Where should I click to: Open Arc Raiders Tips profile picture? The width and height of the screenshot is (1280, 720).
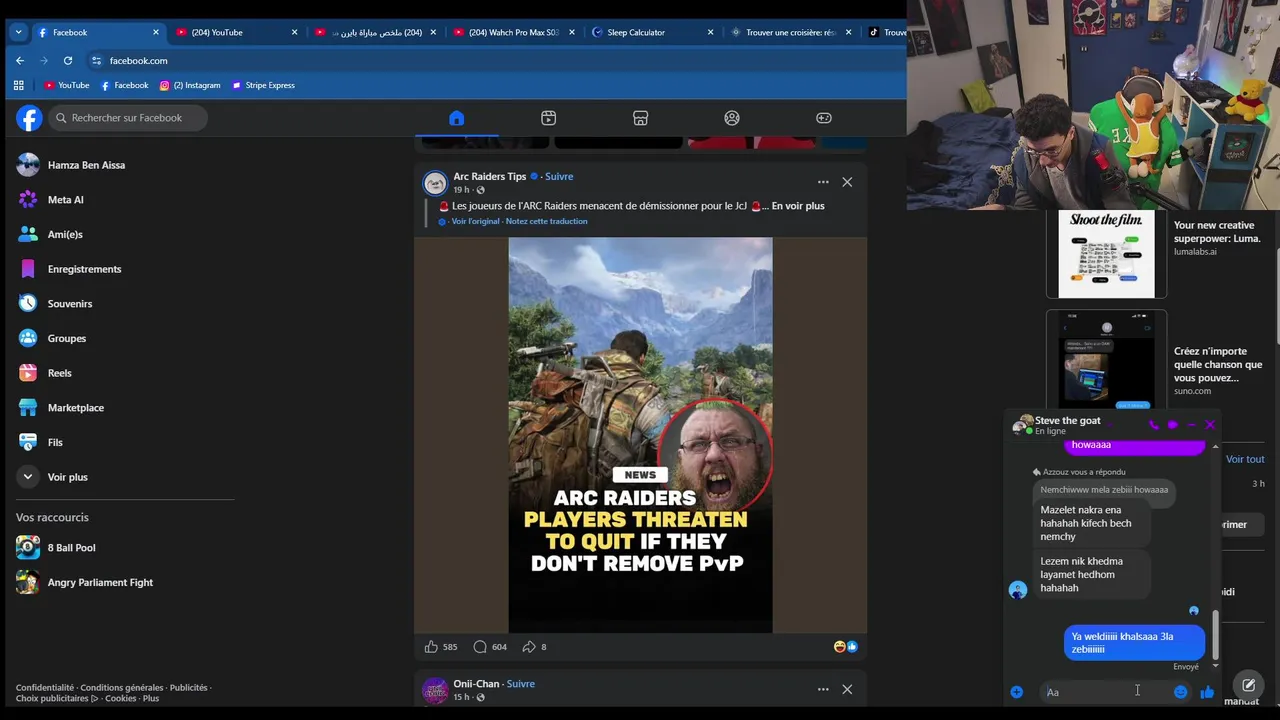coord(435,183)
